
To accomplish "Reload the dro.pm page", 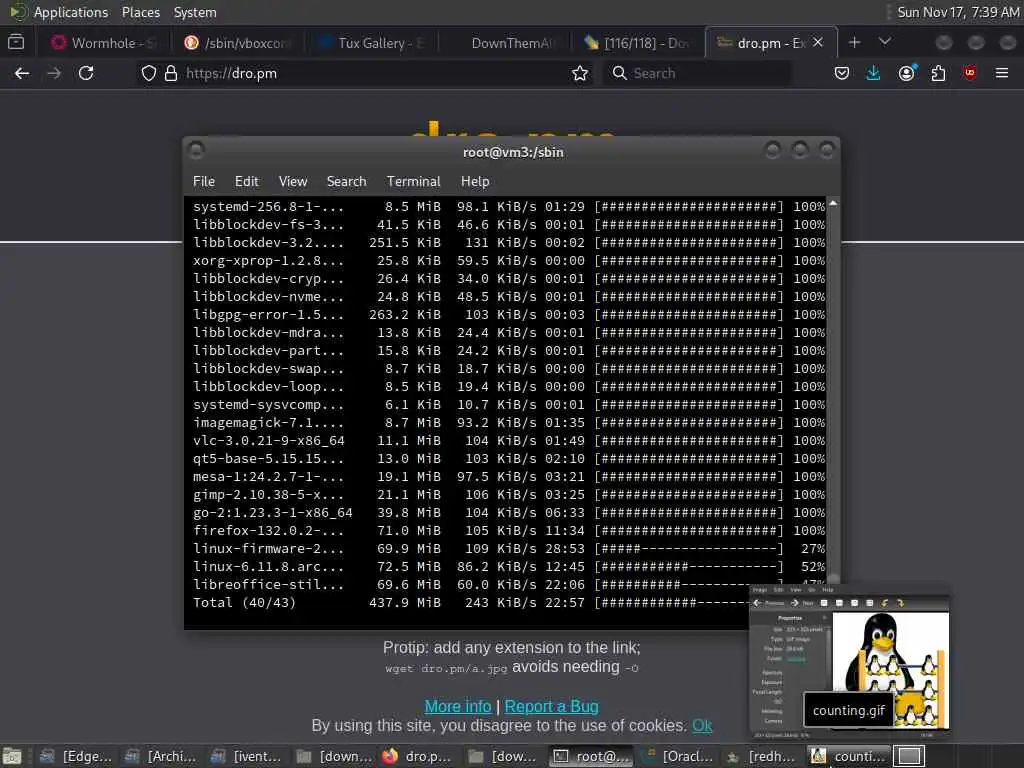I will click(x=86, y=73).
